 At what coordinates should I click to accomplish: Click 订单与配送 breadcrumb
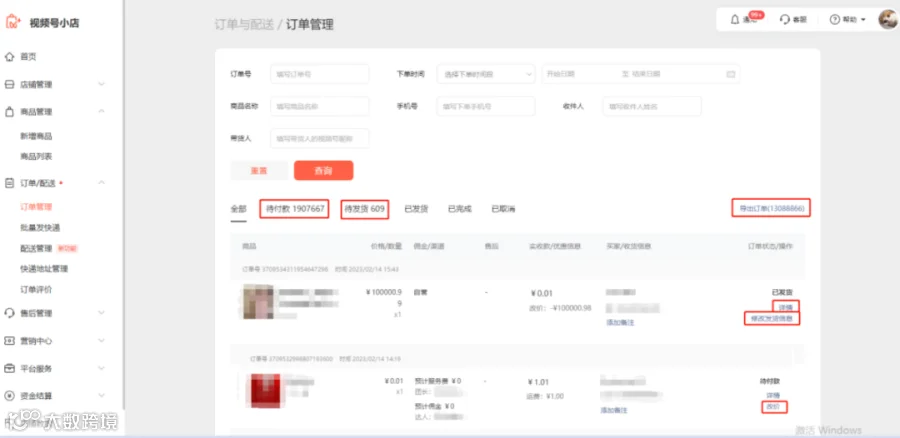tap(244, 25)
